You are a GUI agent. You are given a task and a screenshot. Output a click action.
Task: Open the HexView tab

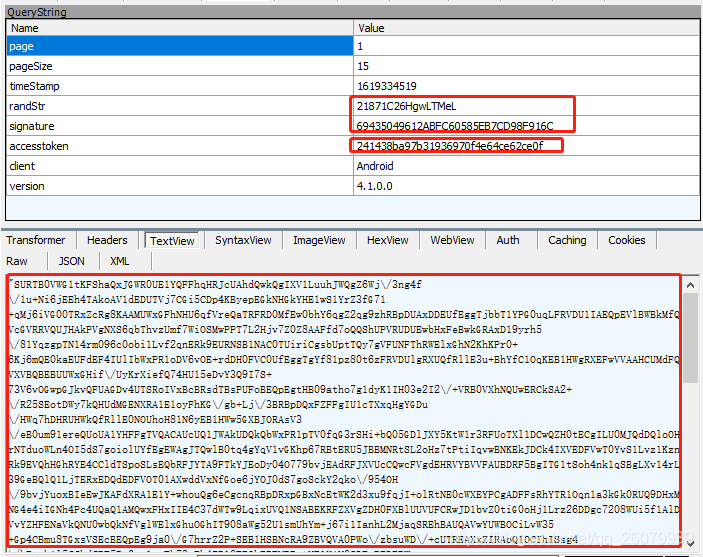387,240
